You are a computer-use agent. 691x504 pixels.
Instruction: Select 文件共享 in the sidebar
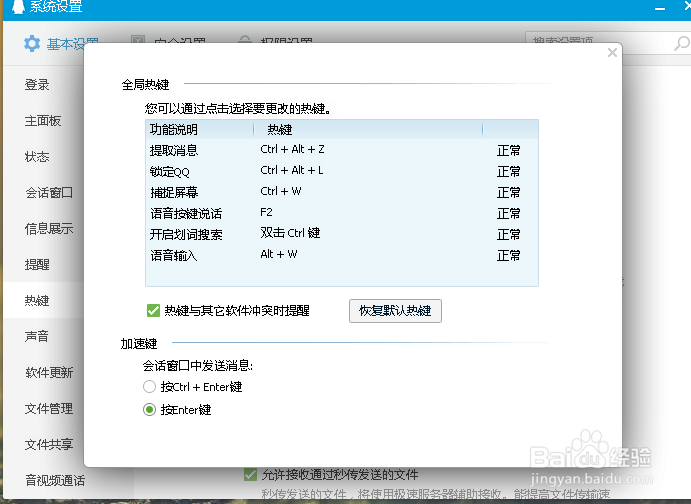(x=49, y=445)
